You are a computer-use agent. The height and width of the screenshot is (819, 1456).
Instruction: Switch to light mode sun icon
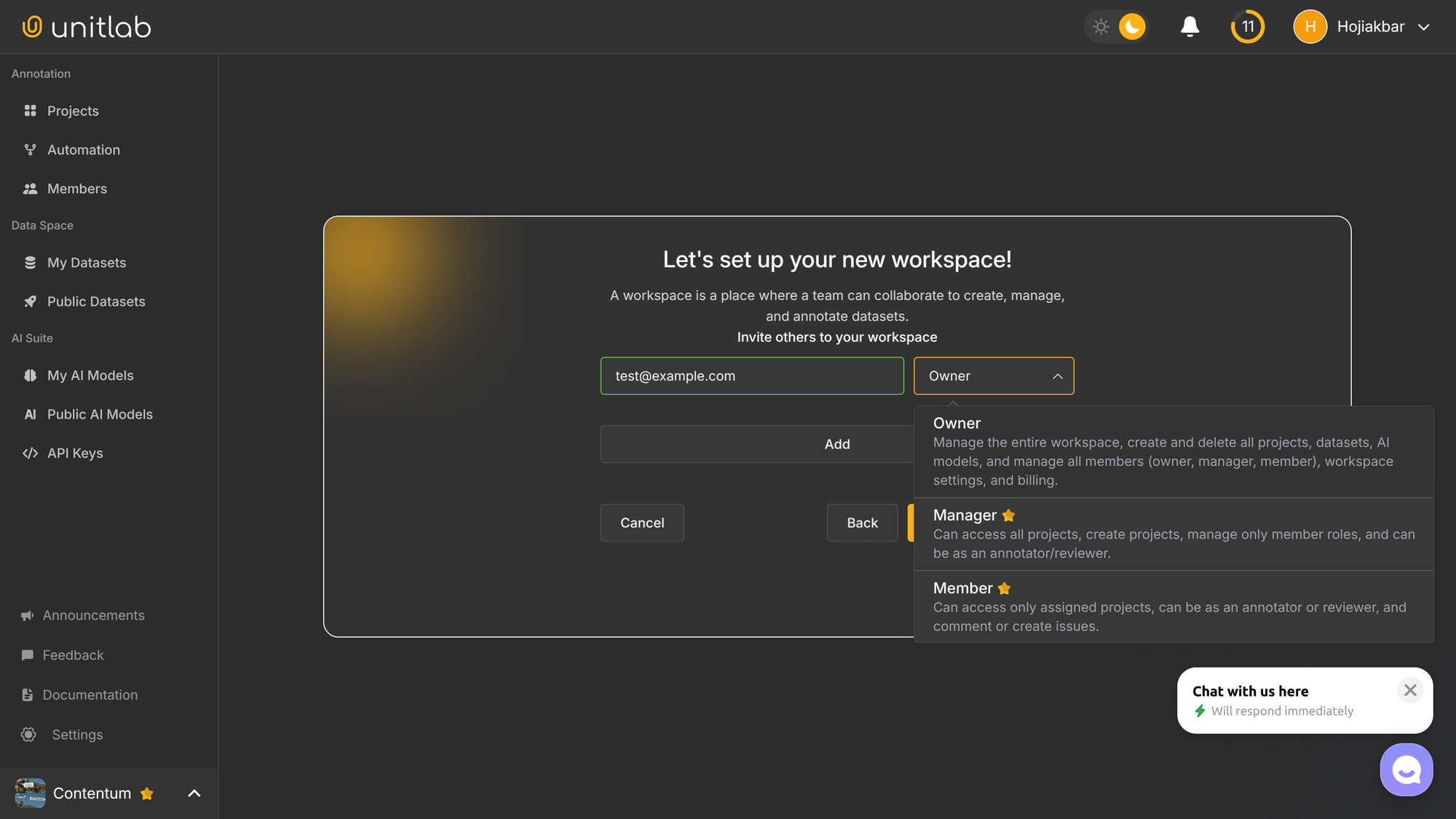[x=1101, y=27]
